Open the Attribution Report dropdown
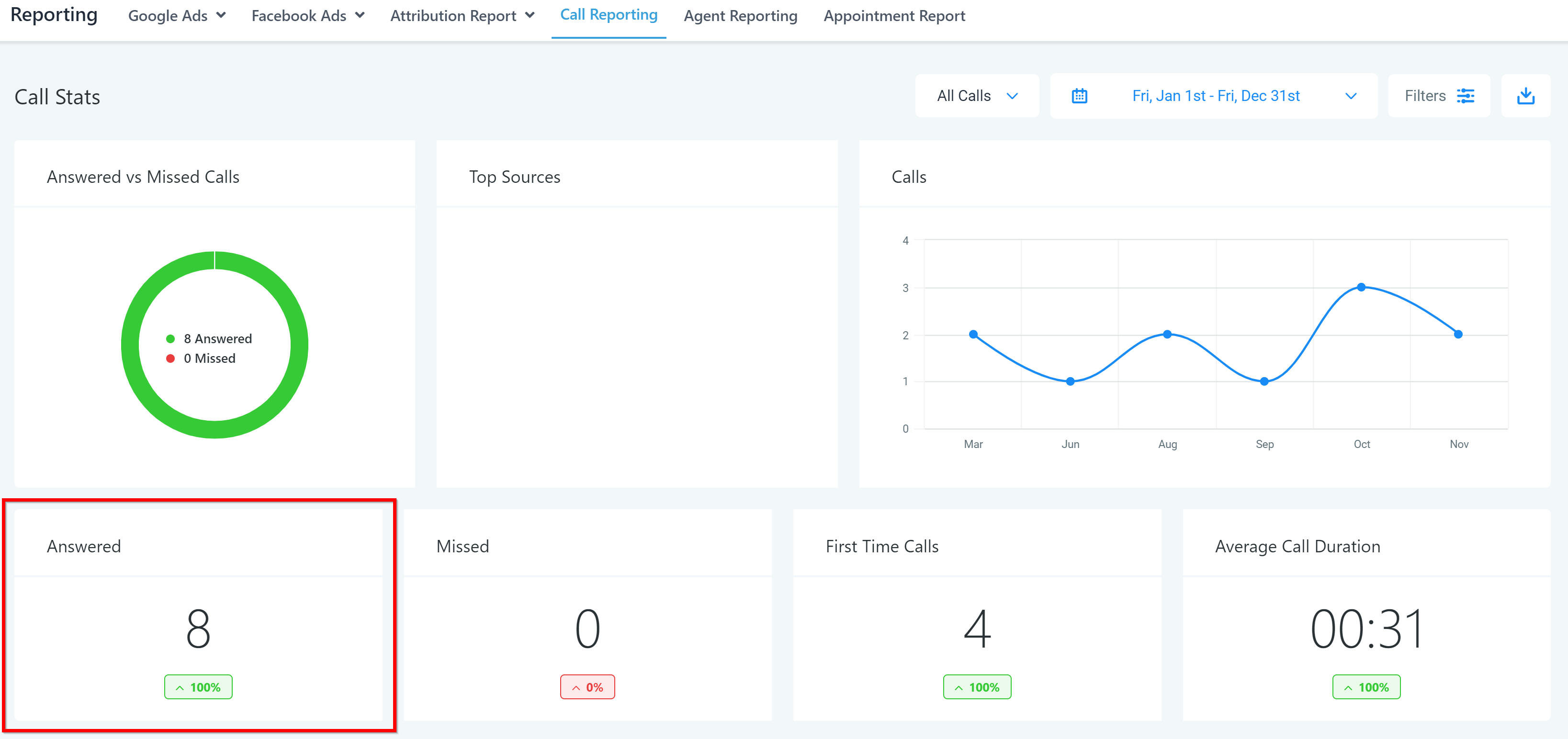The width and height of the screenshot is (1568, 739). coord(462,16)
